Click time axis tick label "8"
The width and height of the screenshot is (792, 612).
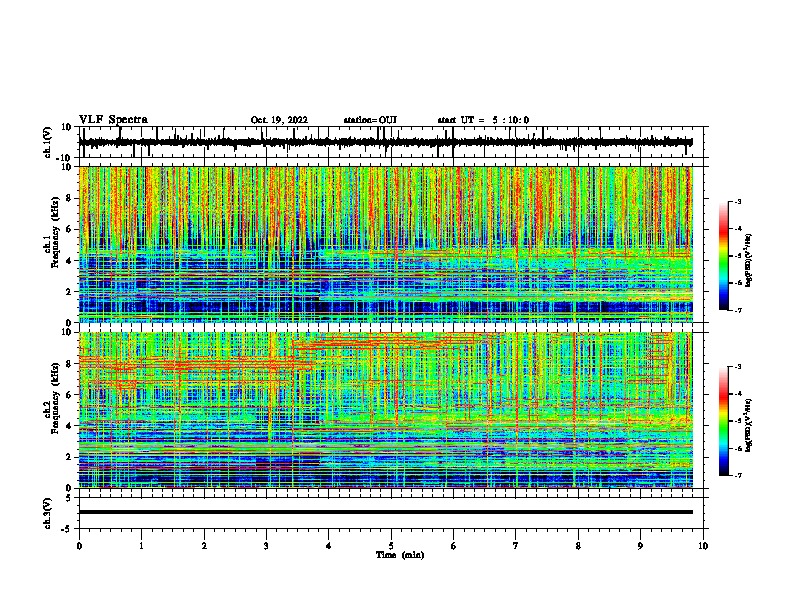578,546
